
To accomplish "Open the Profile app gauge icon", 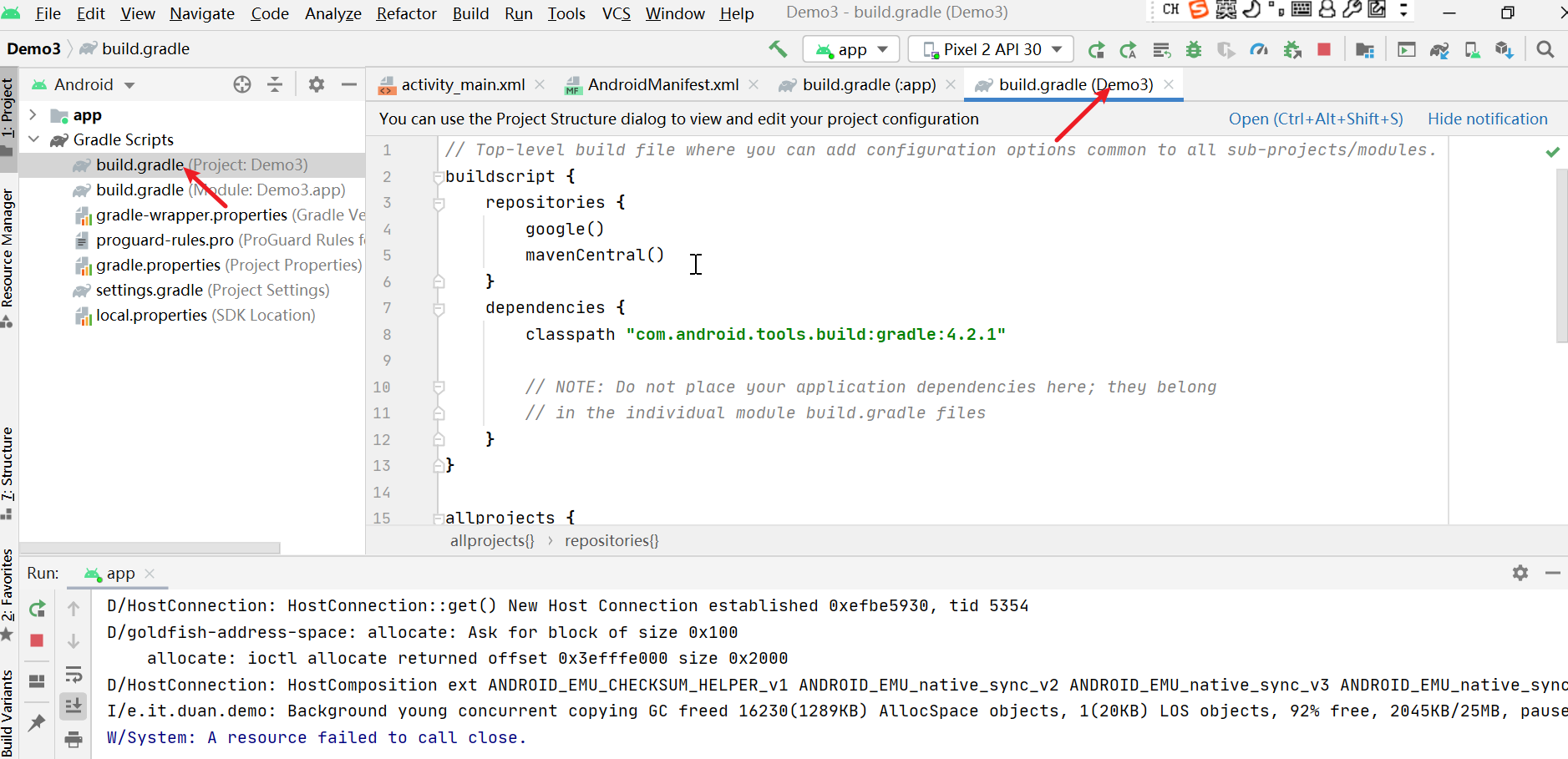I will (1259, 50).
